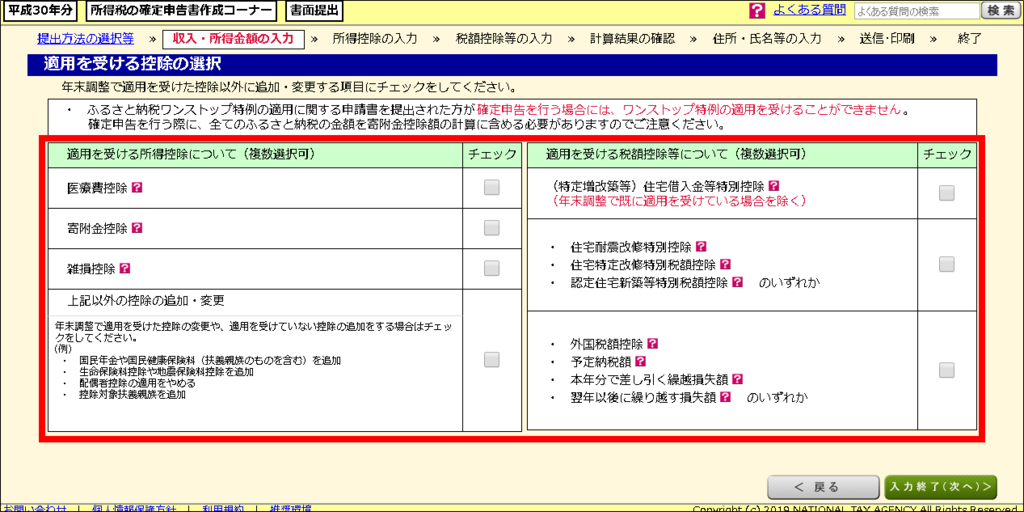Open help icon for 翌年以後に繰り越す損失額

(725, 396)
